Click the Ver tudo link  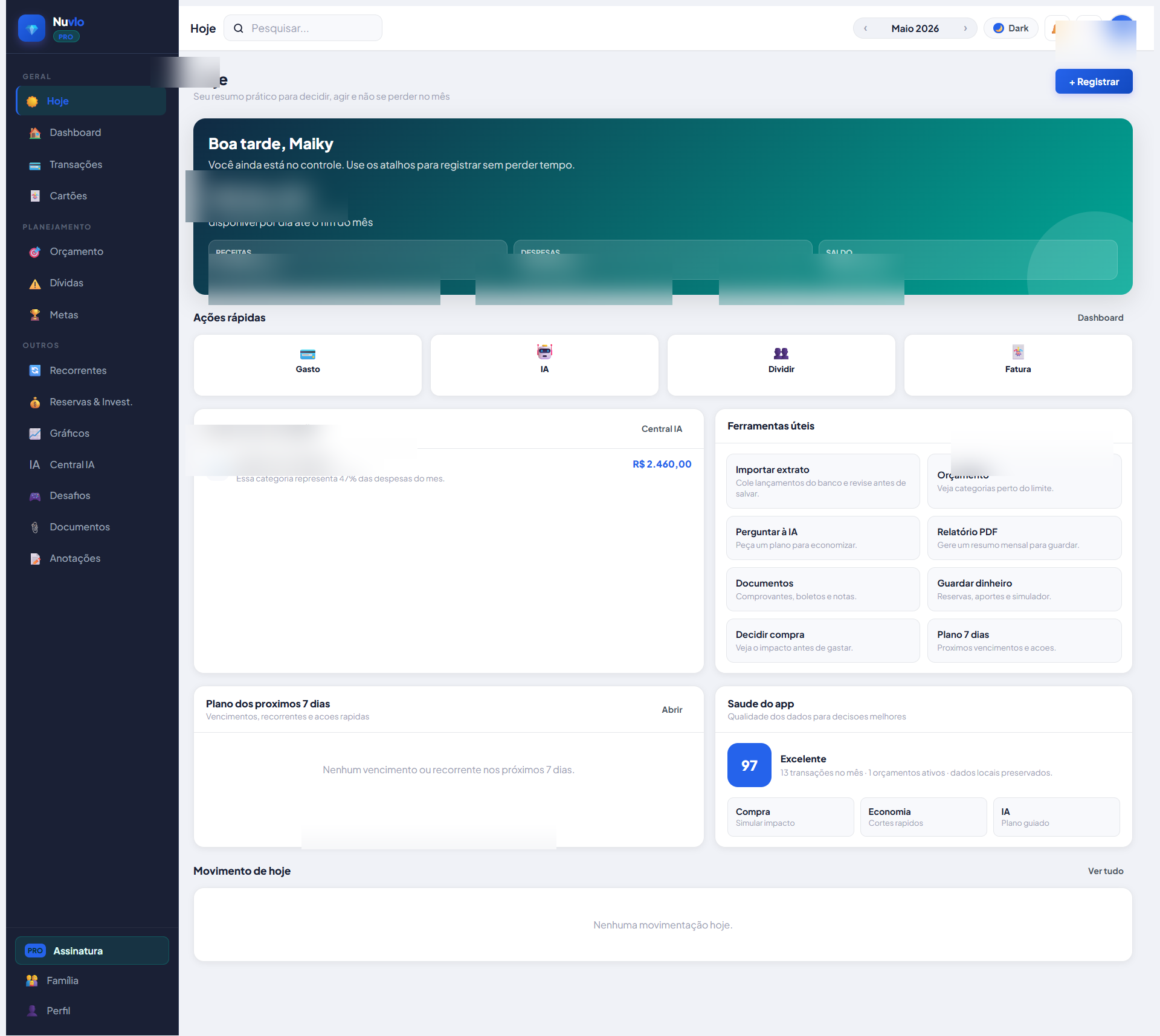tap(1105, 871)
